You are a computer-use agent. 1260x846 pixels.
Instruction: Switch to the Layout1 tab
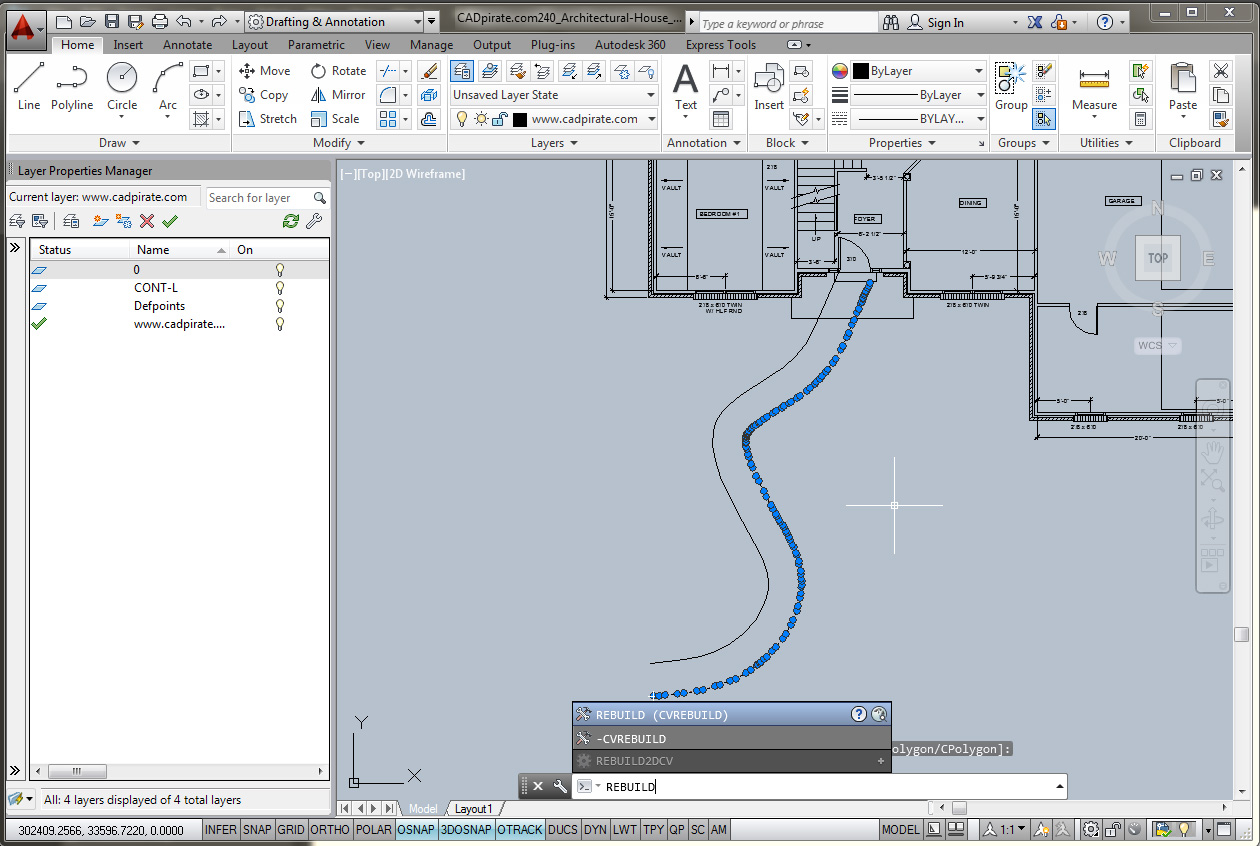click(473, 809)
